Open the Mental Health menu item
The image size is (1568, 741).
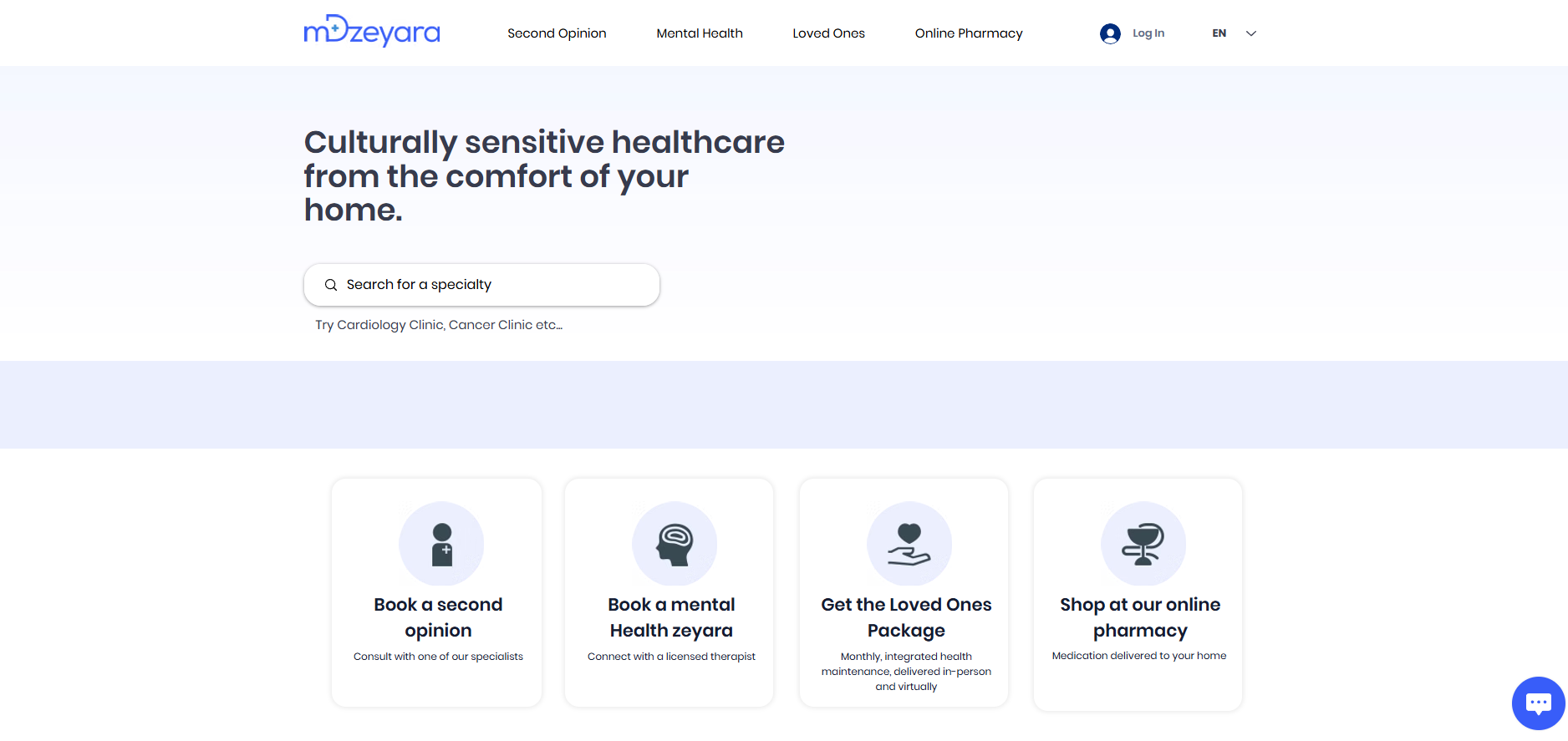pyautogui.click(x=700, y=33)
